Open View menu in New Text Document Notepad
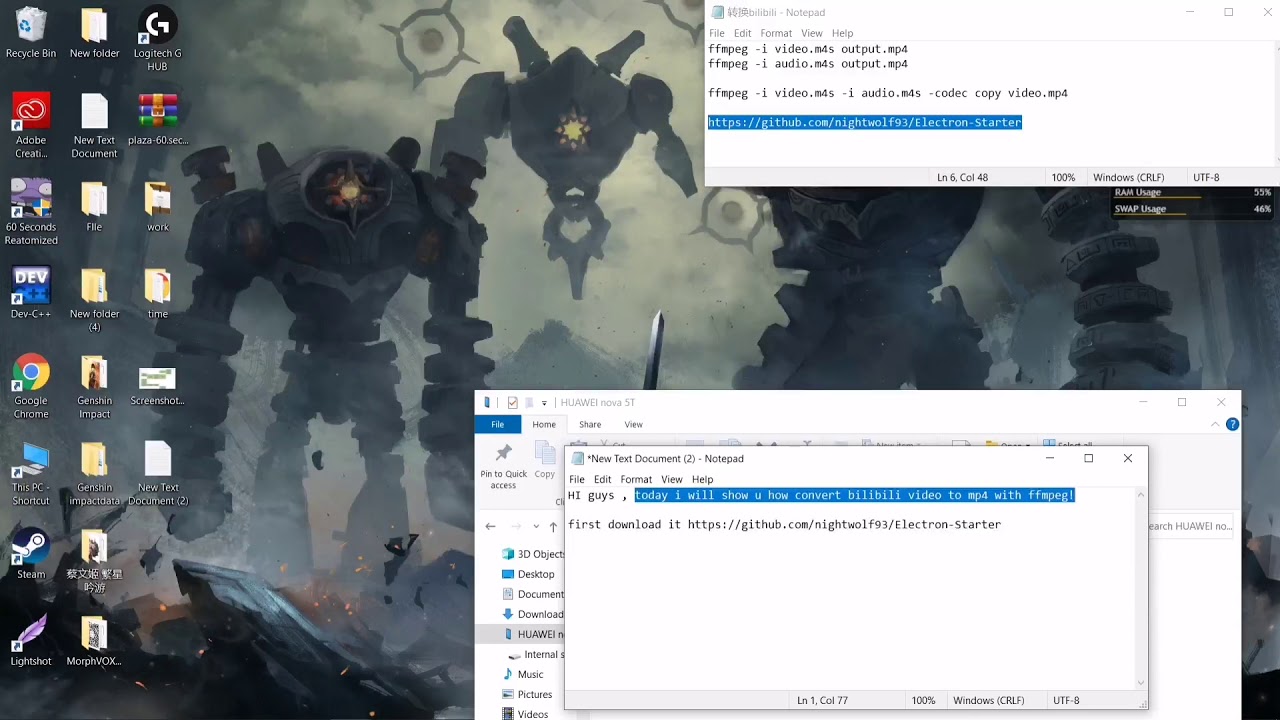Image resolution: width=1280 pixels, height=720 pixels. [x=672, y=479]
